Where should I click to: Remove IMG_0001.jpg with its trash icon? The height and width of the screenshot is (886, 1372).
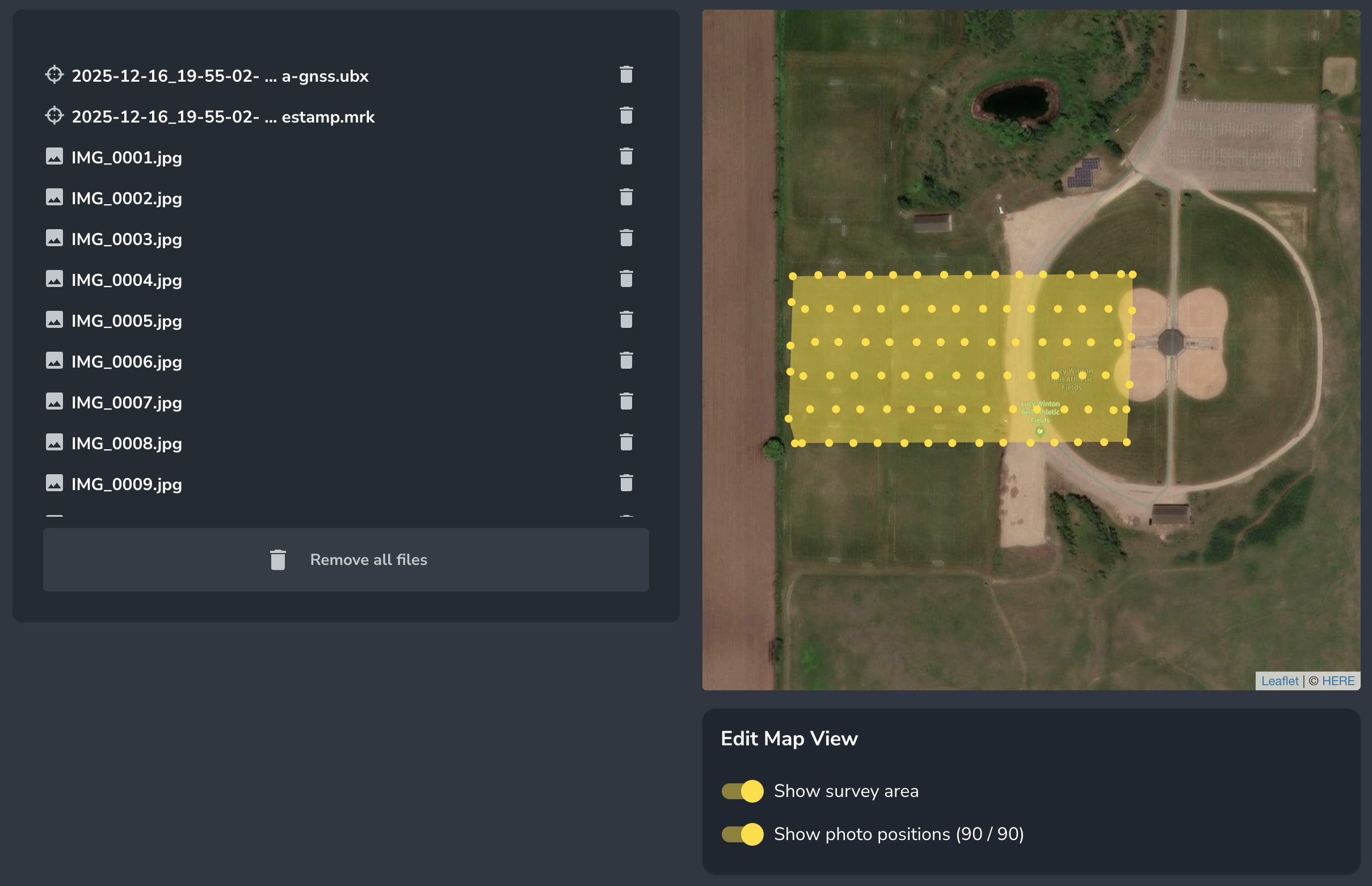click(626, 157)
